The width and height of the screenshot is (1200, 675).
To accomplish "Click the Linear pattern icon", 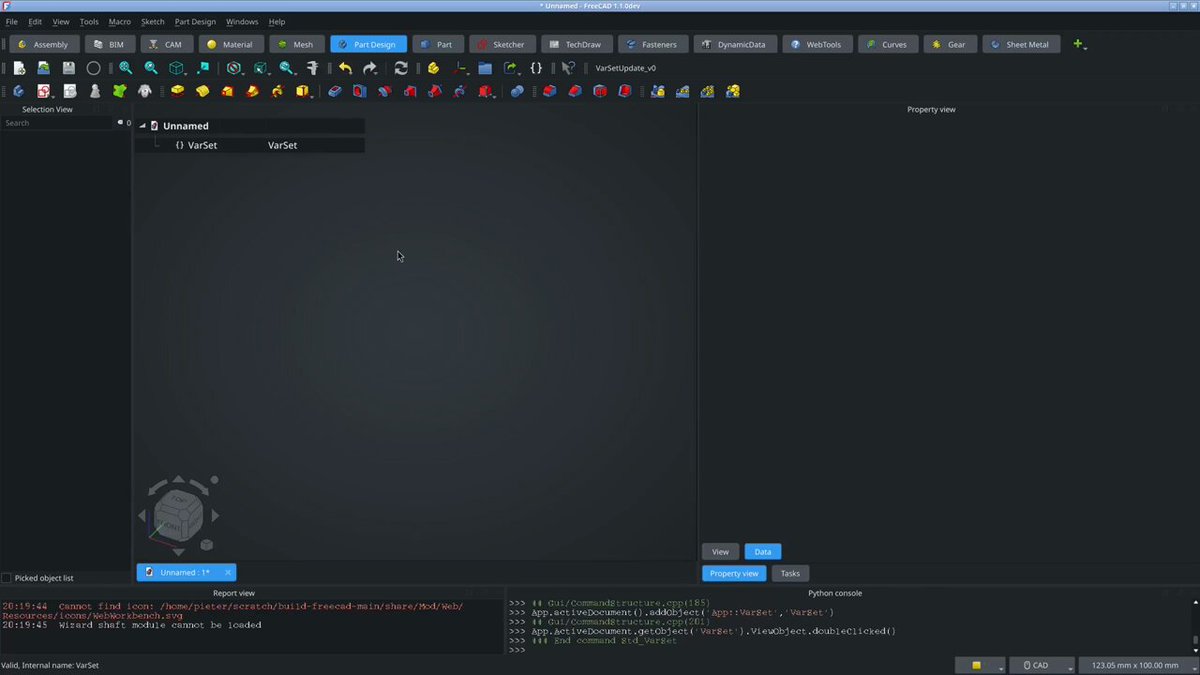I will coord(682,91).
